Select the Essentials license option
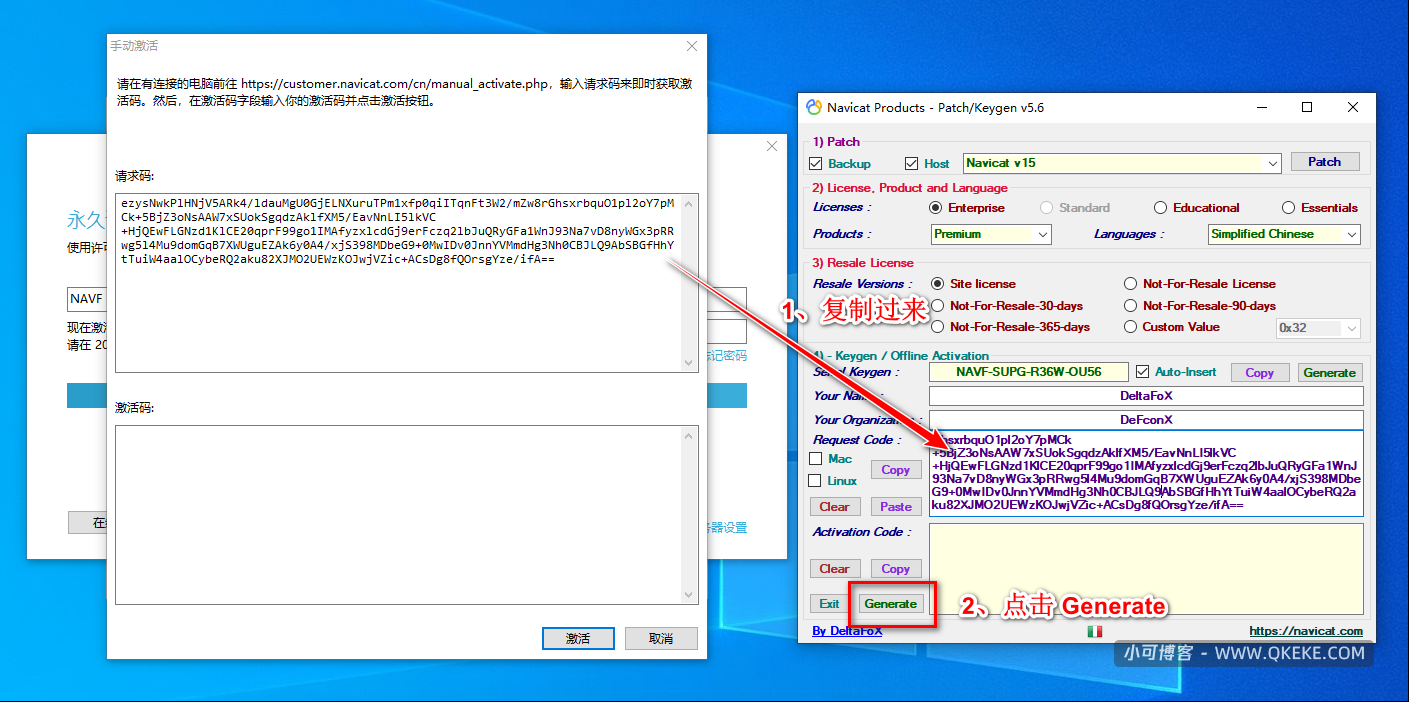Image resolution: width=1409 pixels, height=702 pixels. point(1290,208)
